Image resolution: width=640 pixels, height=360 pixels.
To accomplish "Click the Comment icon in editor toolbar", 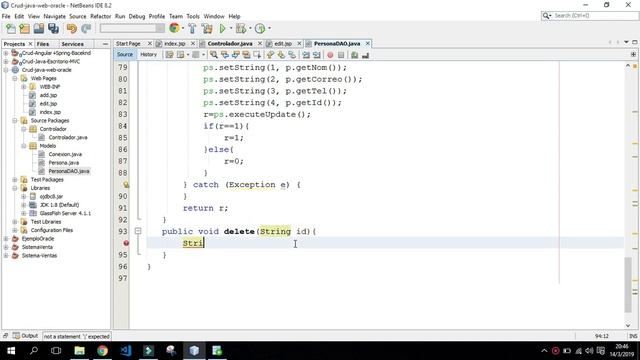I will pos(354,55).
